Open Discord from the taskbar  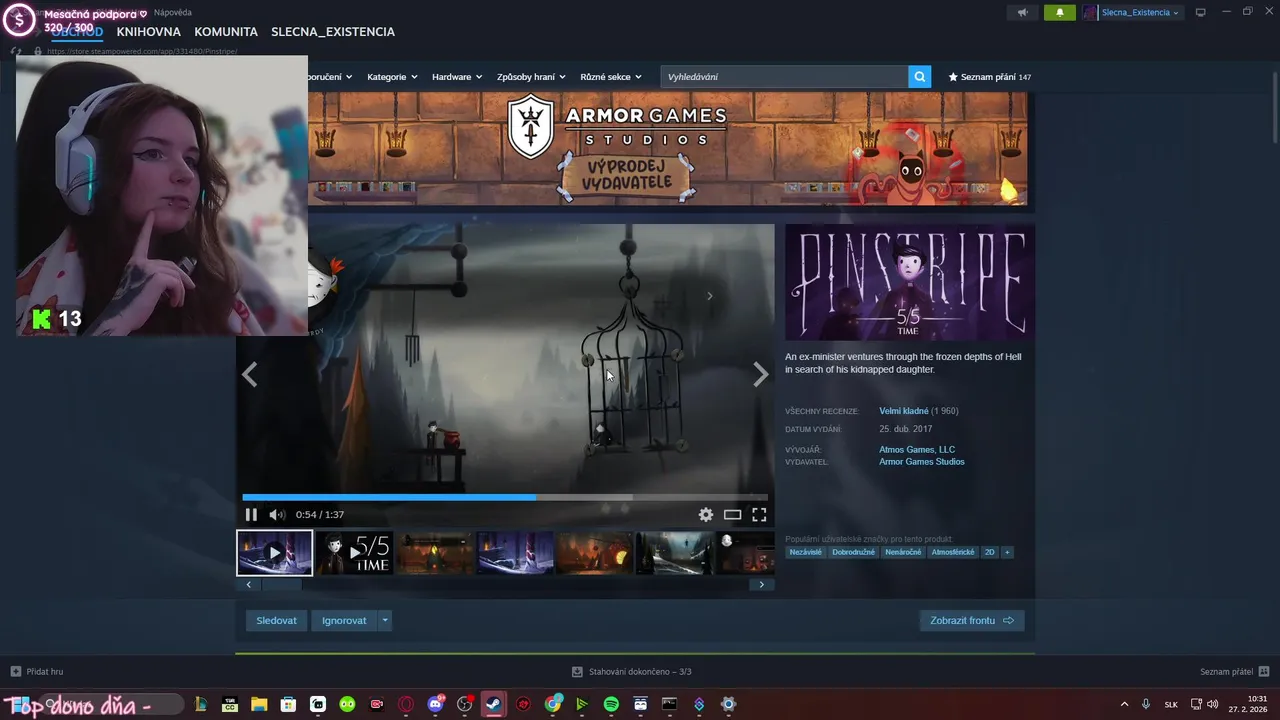tap(435, 704)
